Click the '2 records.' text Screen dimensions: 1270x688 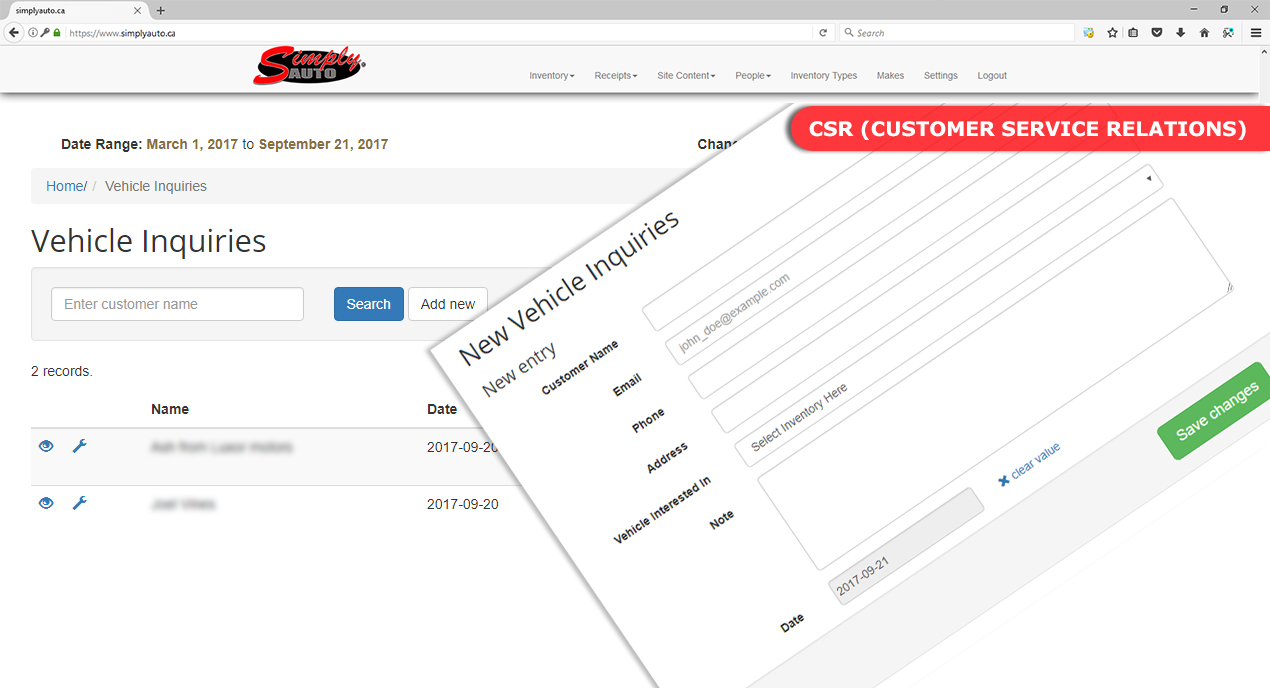[x=62, y=371]
